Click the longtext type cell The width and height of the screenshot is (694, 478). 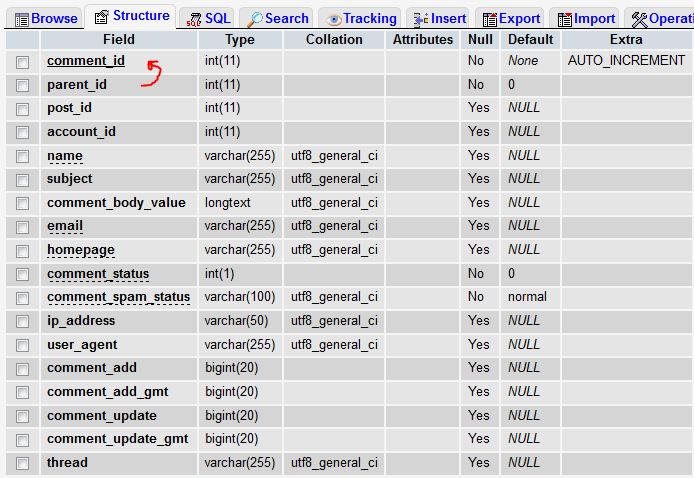(227, 203)
